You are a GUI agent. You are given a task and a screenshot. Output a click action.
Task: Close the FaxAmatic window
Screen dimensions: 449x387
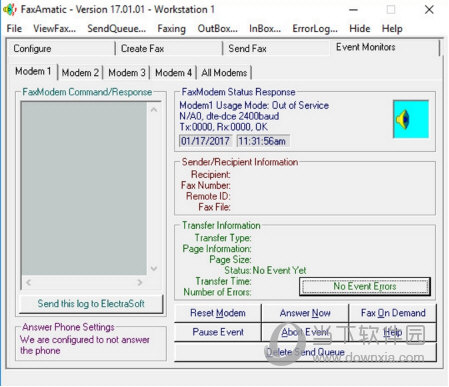point(429,10)
